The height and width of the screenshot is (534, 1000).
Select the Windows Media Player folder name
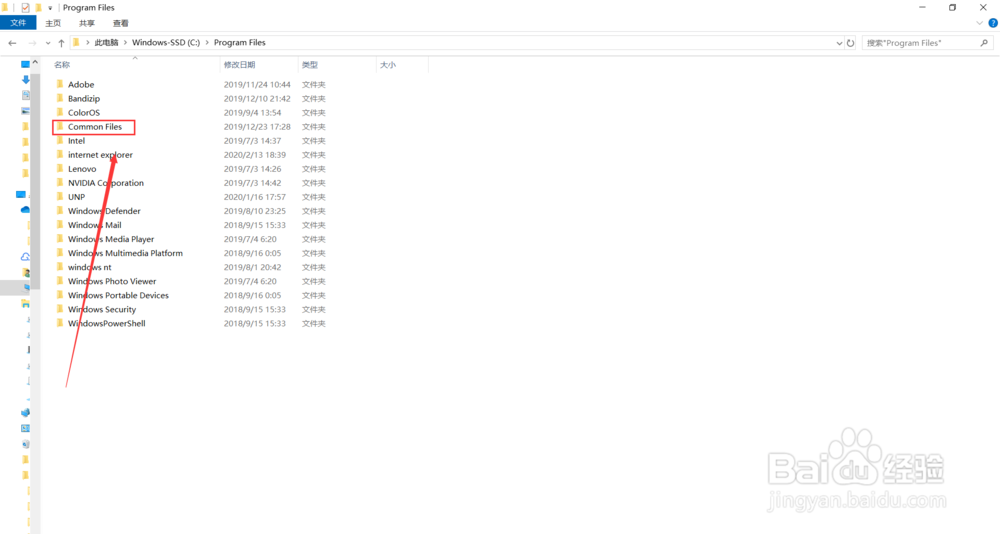click(x=111, y=239)
